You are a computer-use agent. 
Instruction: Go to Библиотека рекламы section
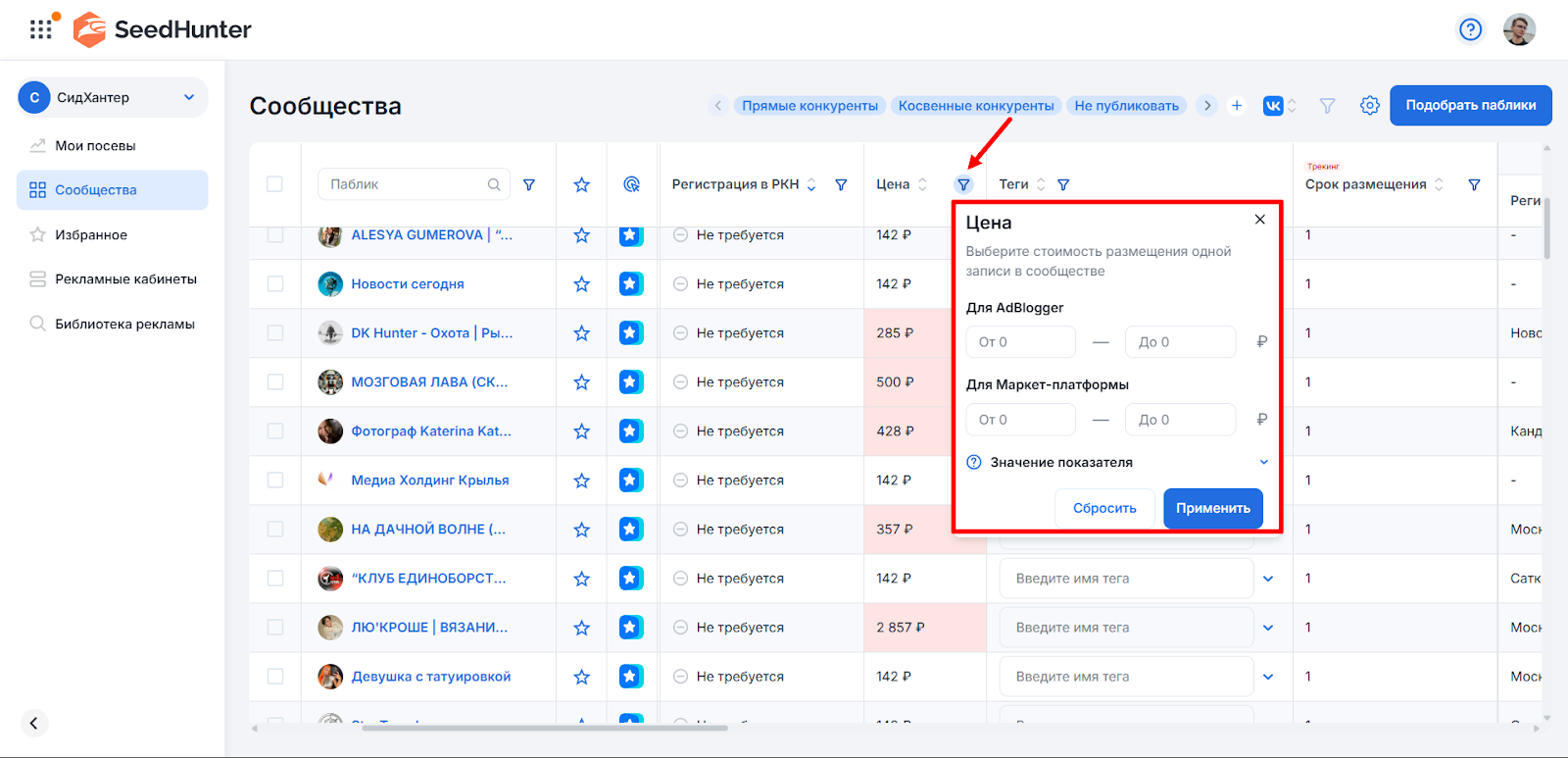point(124,325)
